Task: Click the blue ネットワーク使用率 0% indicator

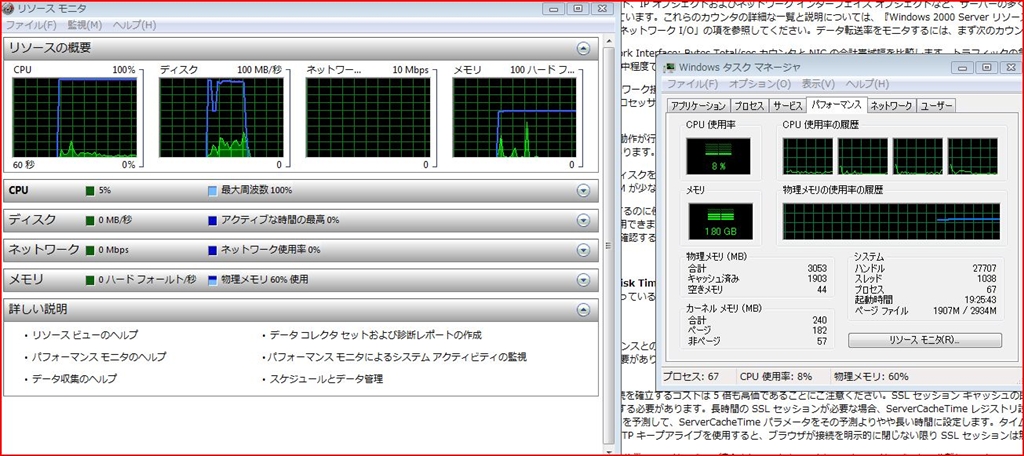Action: tap(212, 250)
